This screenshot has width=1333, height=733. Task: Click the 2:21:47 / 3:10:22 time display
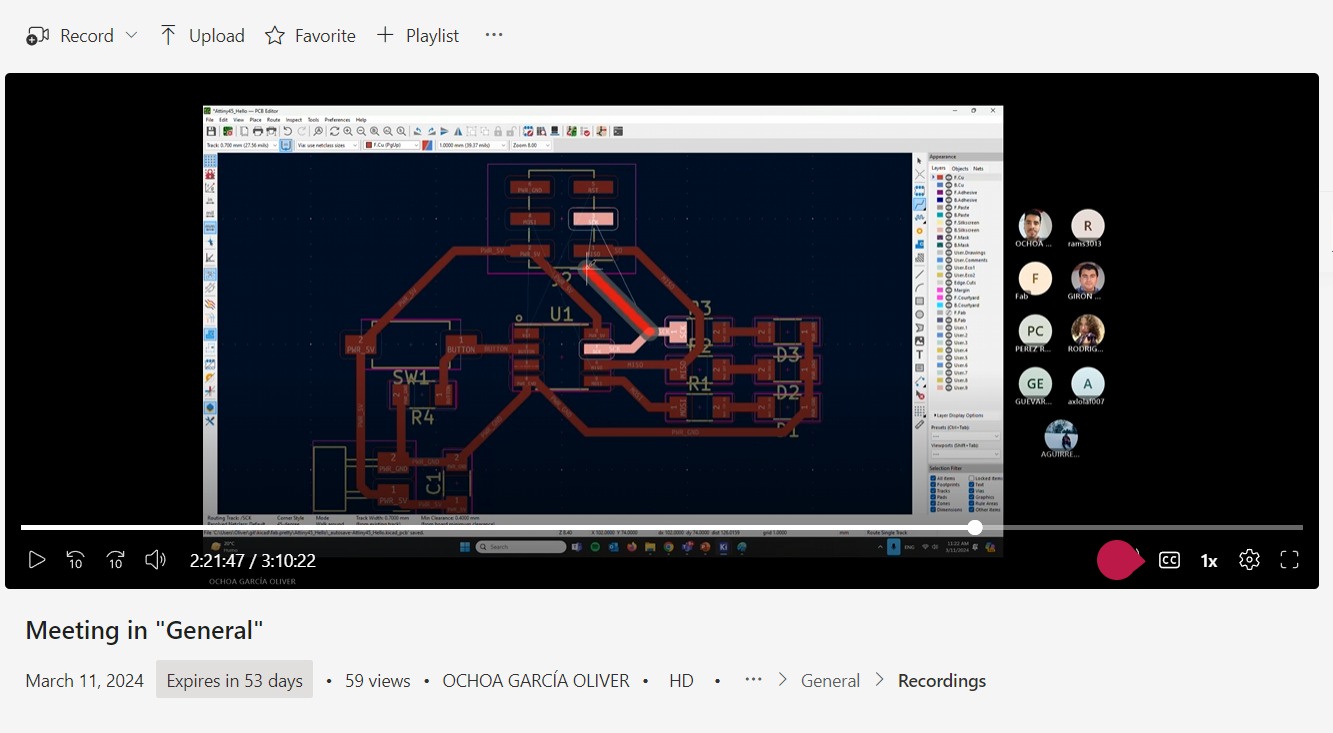[x=253, y=561]
